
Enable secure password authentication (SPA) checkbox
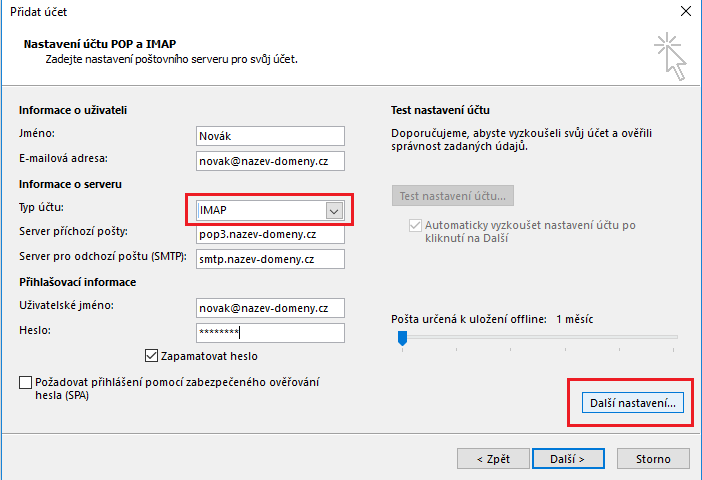24,382
